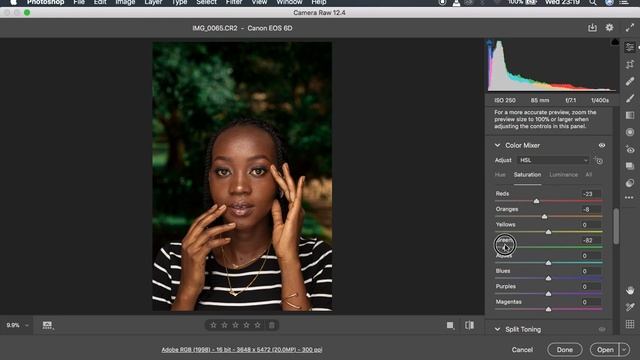
Task: Open the Snapshots panel icon
Action: tap(630, 166)
